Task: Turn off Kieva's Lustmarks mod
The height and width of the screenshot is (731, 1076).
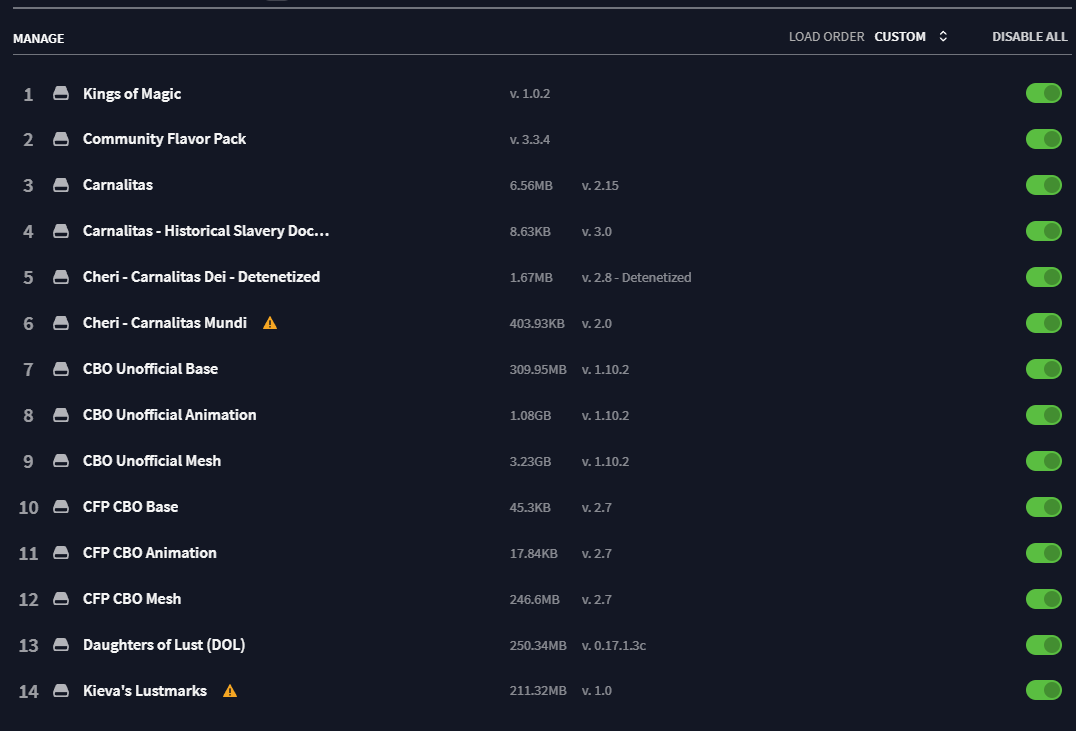Action: pyautogui.click(x=1044, y=690)
